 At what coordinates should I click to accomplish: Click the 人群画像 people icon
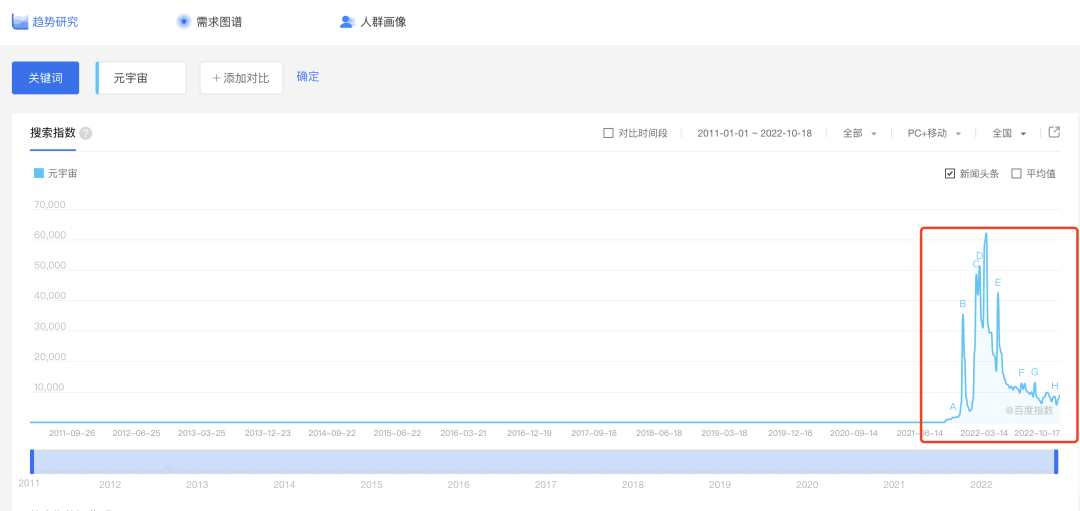click(x=347, y=21)
